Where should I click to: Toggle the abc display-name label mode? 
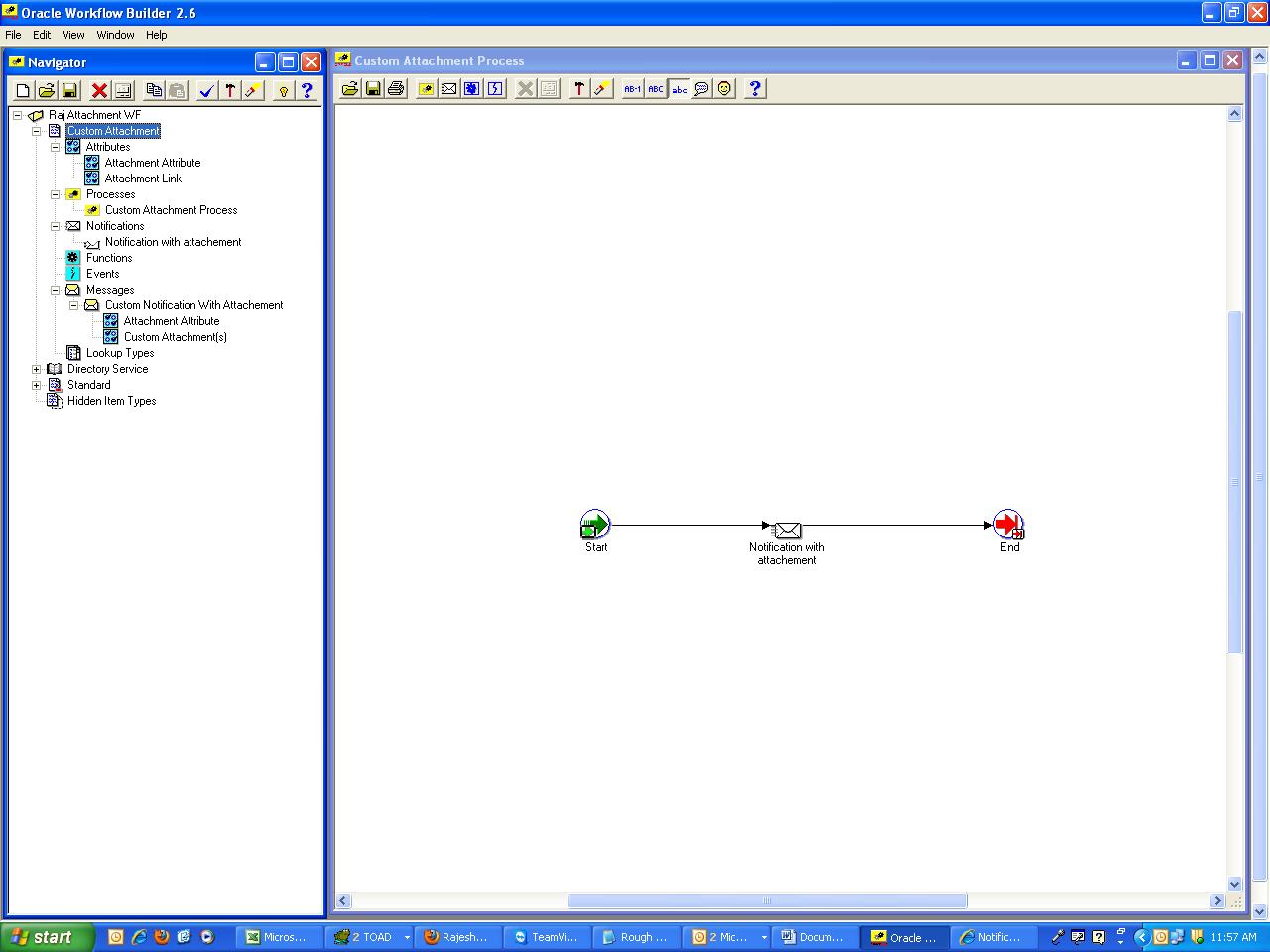tap(679, 89)
